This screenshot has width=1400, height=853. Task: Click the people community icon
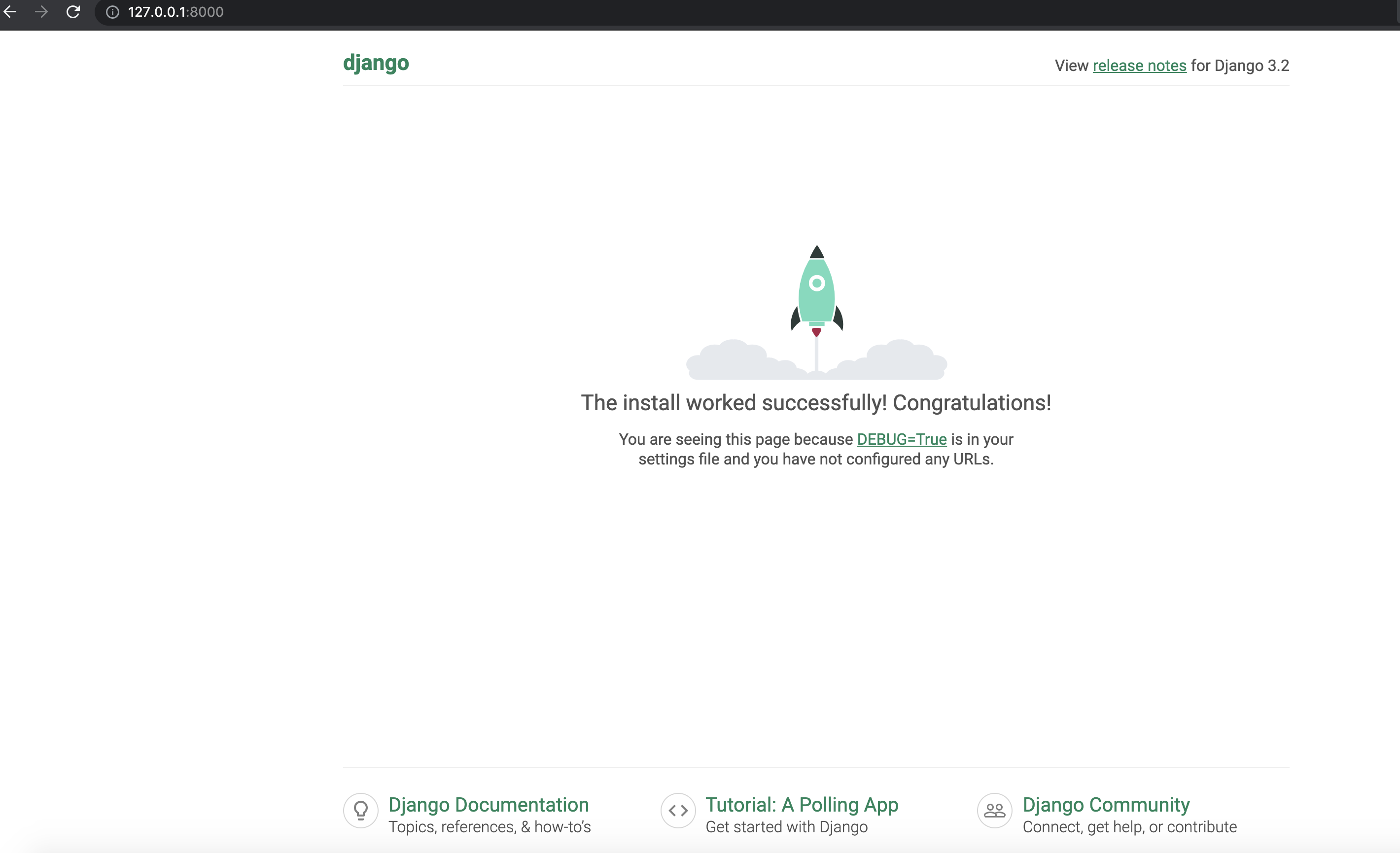click(x=994, y=811)
